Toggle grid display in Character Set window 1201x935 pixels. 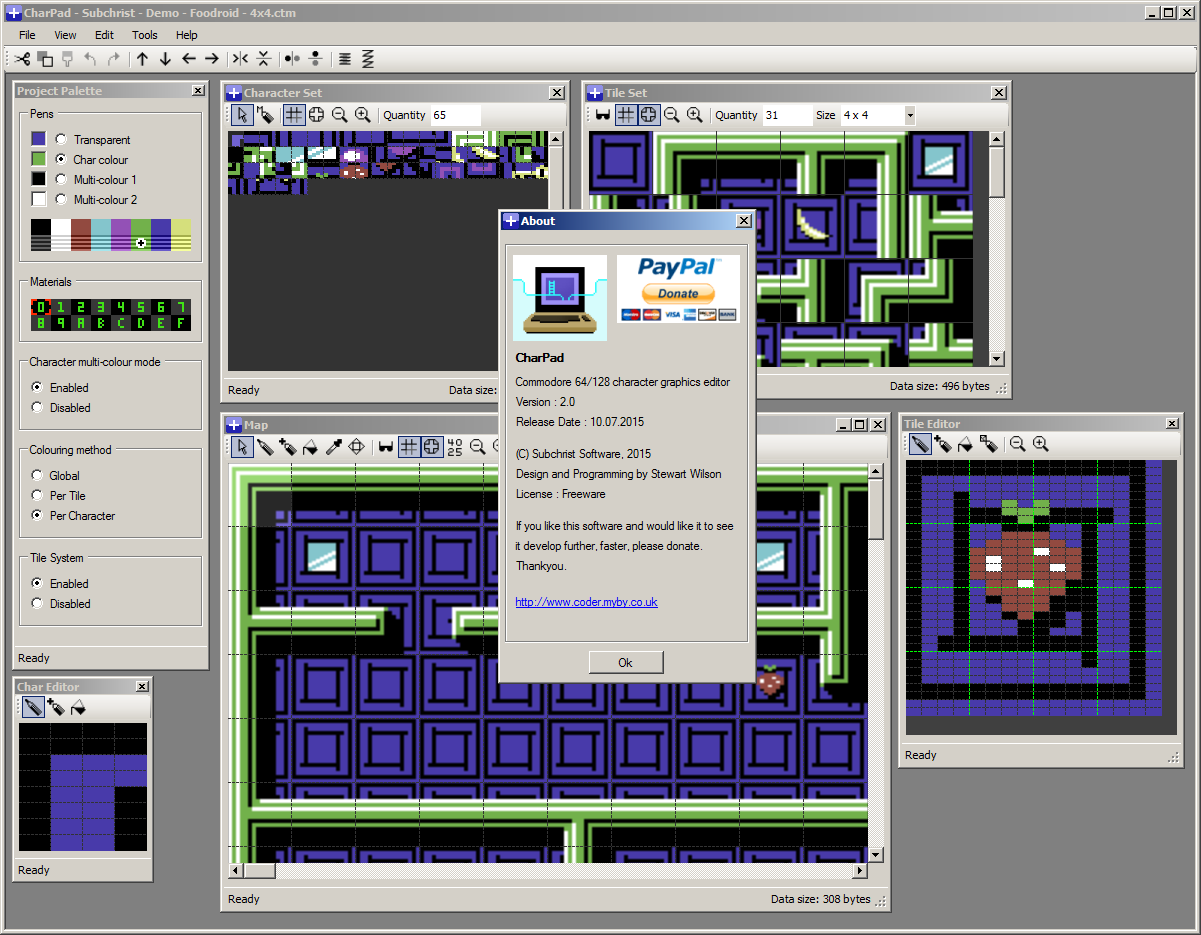(293, 115)
